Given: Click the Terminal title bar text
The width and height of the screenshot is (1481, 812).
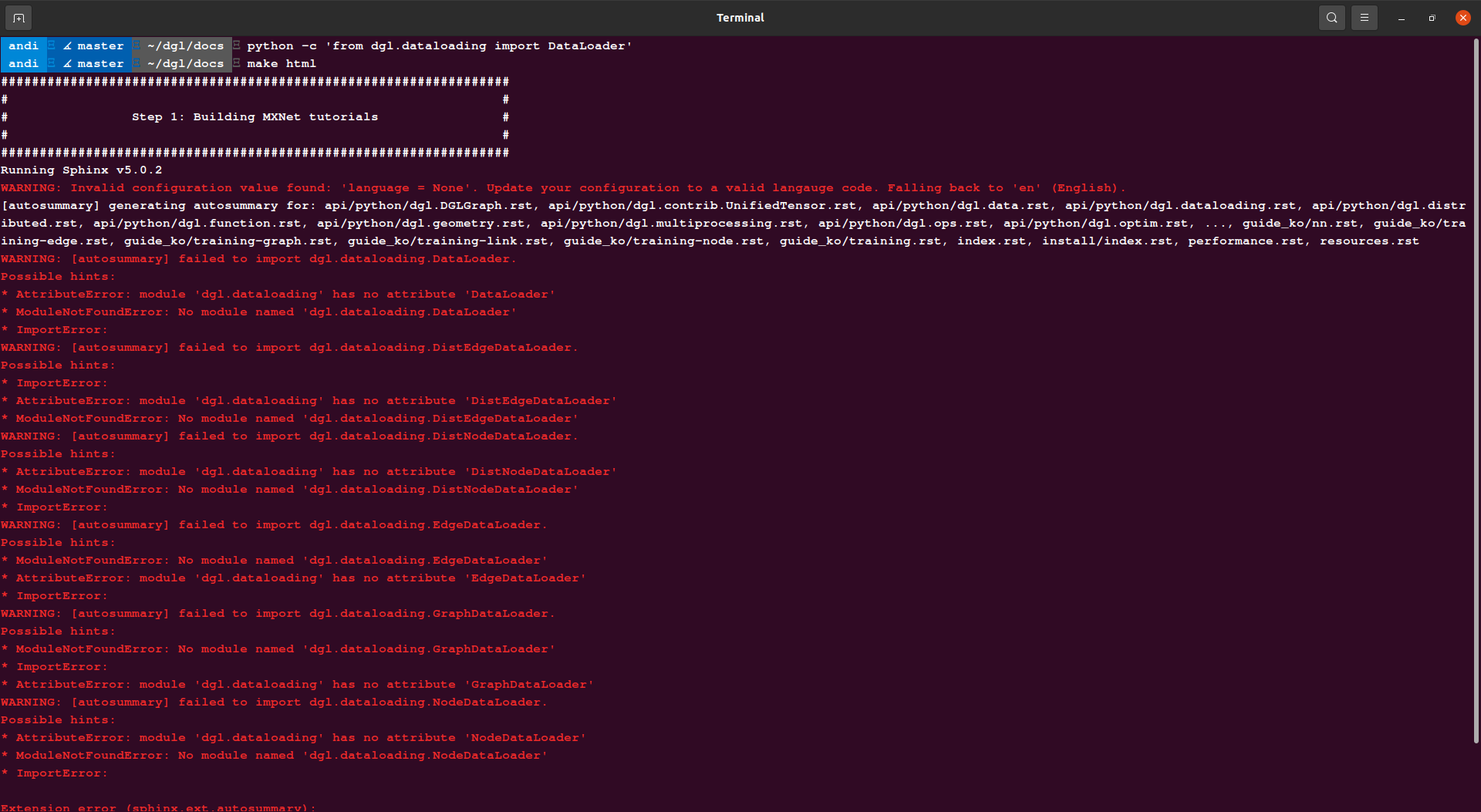Looking at the screenshot, I should point(740,17).
